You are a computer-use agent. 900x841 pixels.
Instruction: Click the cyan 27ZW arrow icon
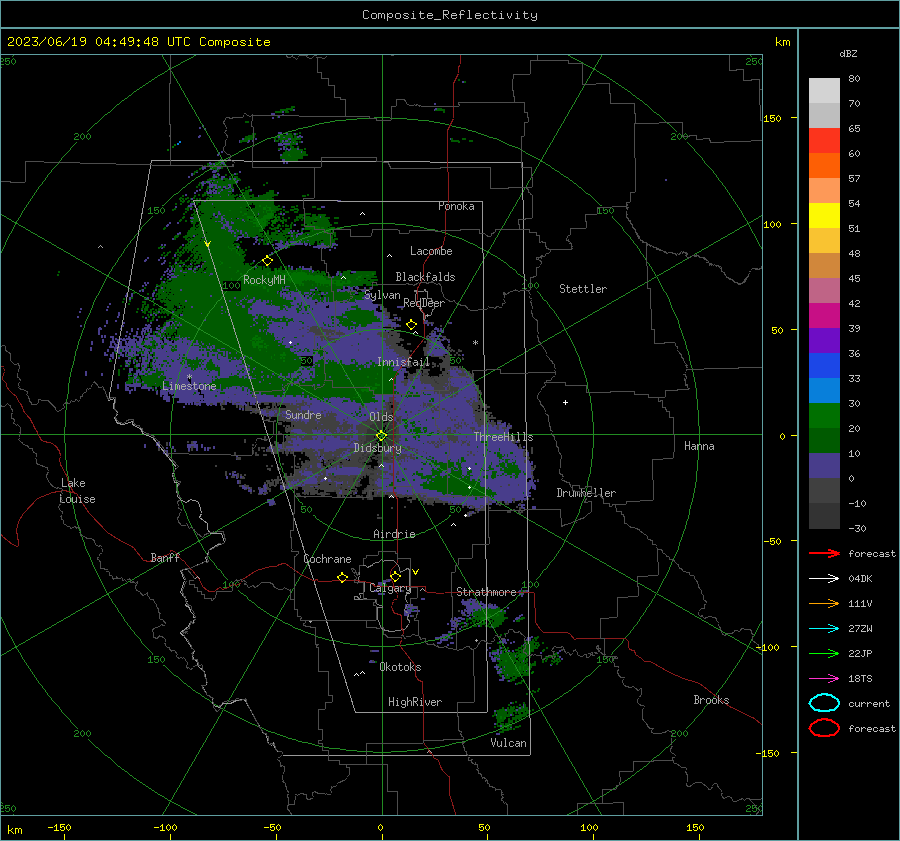pos(824,629)
